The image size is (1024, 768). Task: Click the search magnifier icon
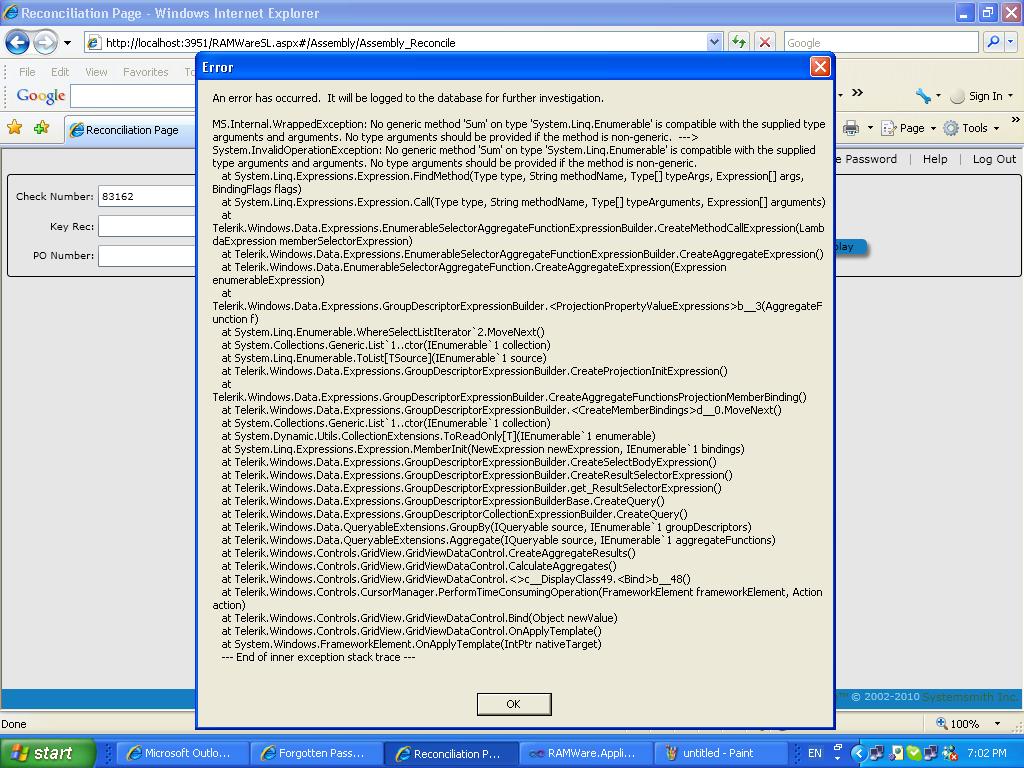pyautogui.click(x=993, y=42)
